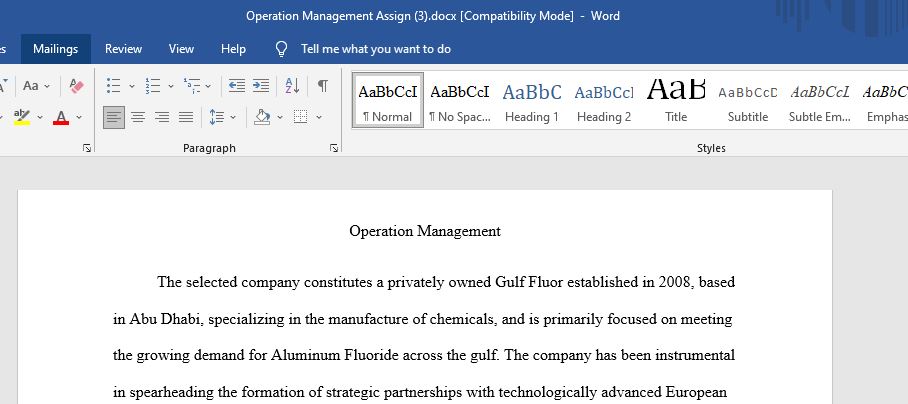Apply Subtitle style
Image resolution: width=908 pixels, height=404 pixels.
(748, 100)
